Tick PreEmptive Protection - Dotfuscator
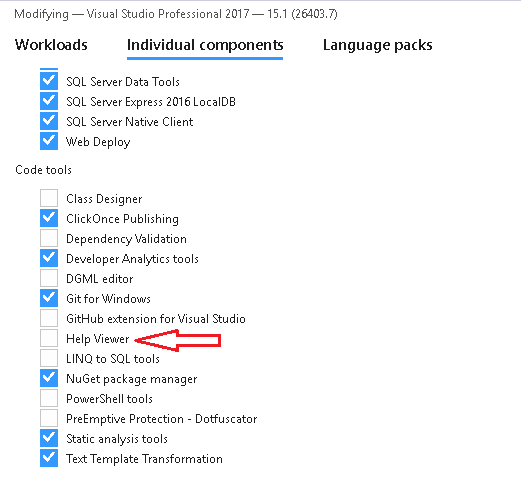The height and width of the screenshot is (481, 521). click(49, 418)
